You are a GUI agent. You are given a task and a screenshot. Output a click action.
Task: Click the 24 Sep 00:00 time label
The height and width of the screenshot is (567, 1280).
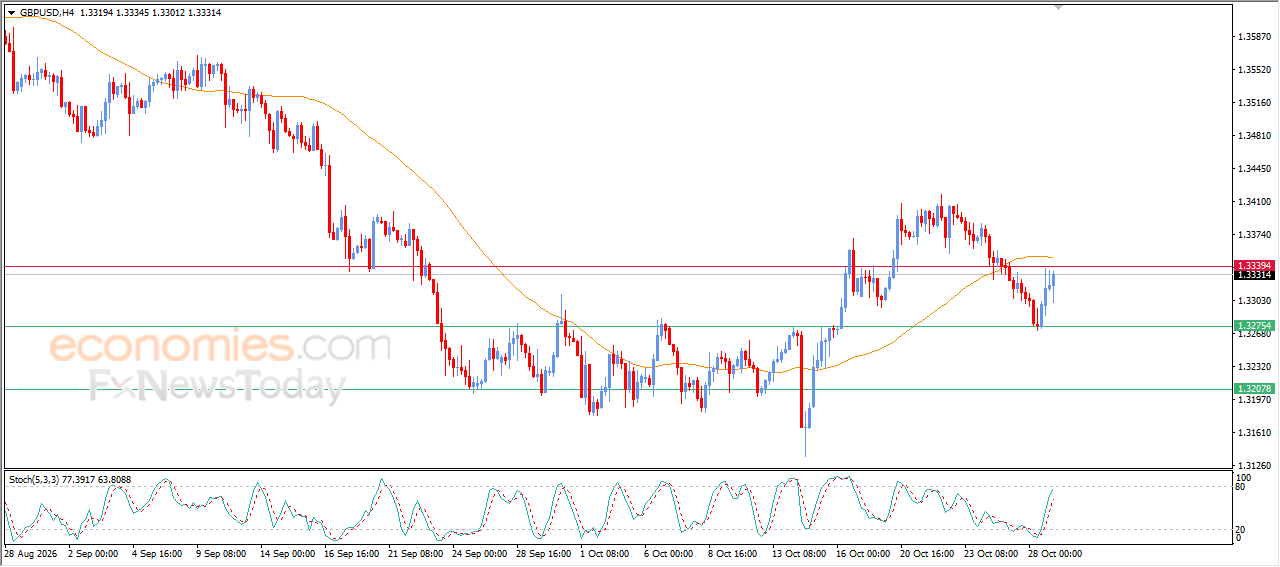click(x=479, y=554)
